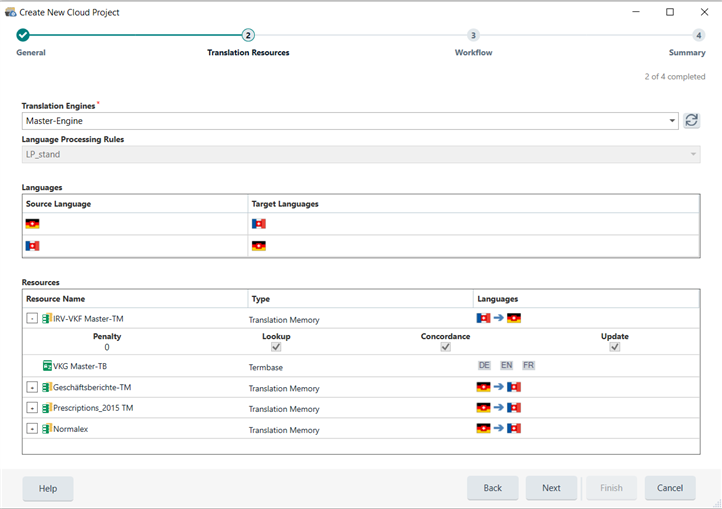Go to the General step label
This screenshot has width=722, height=509.
point(31,53)
